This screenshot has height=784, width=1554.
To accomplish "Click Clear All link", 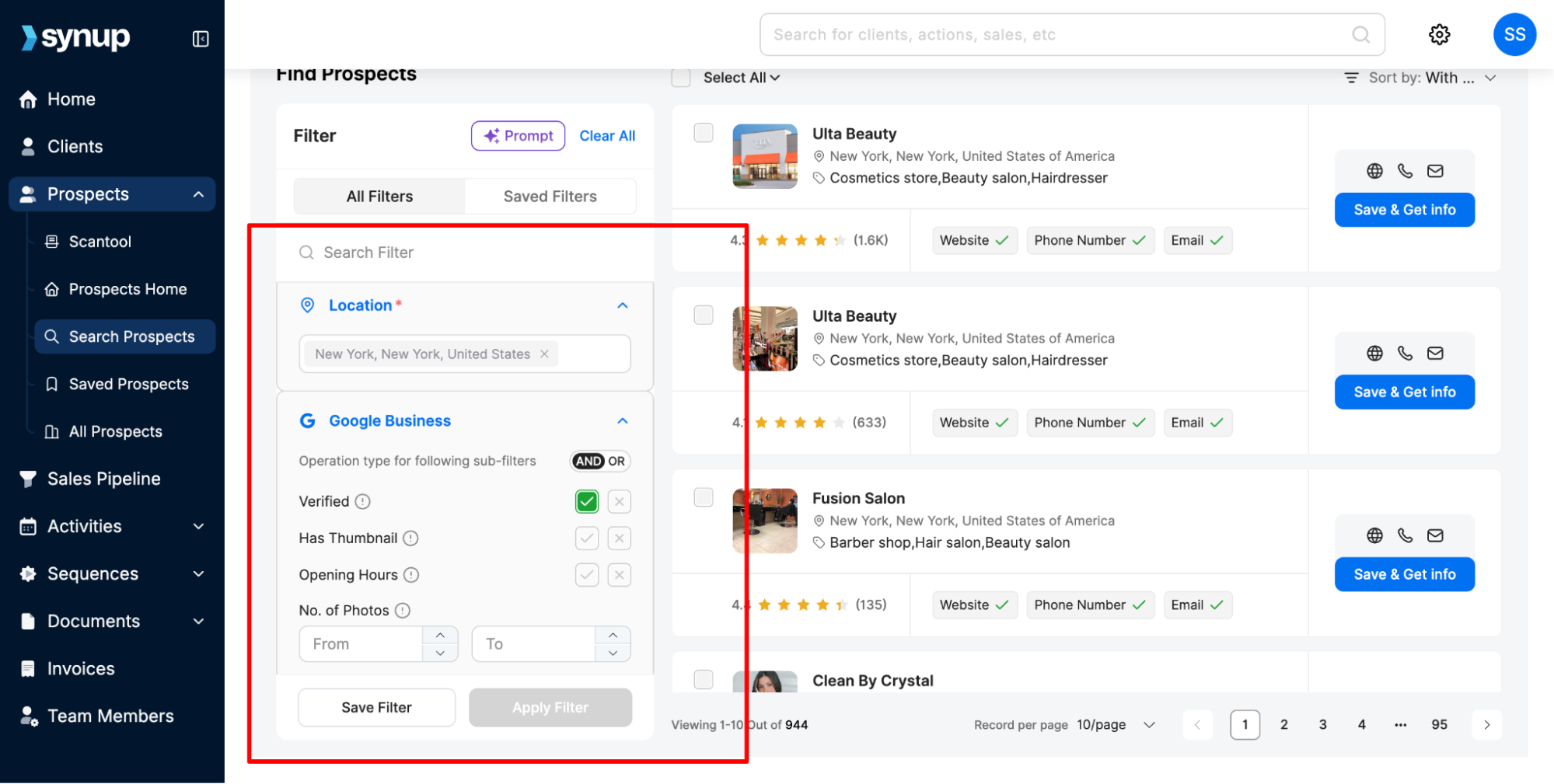I will click(607, 136).
